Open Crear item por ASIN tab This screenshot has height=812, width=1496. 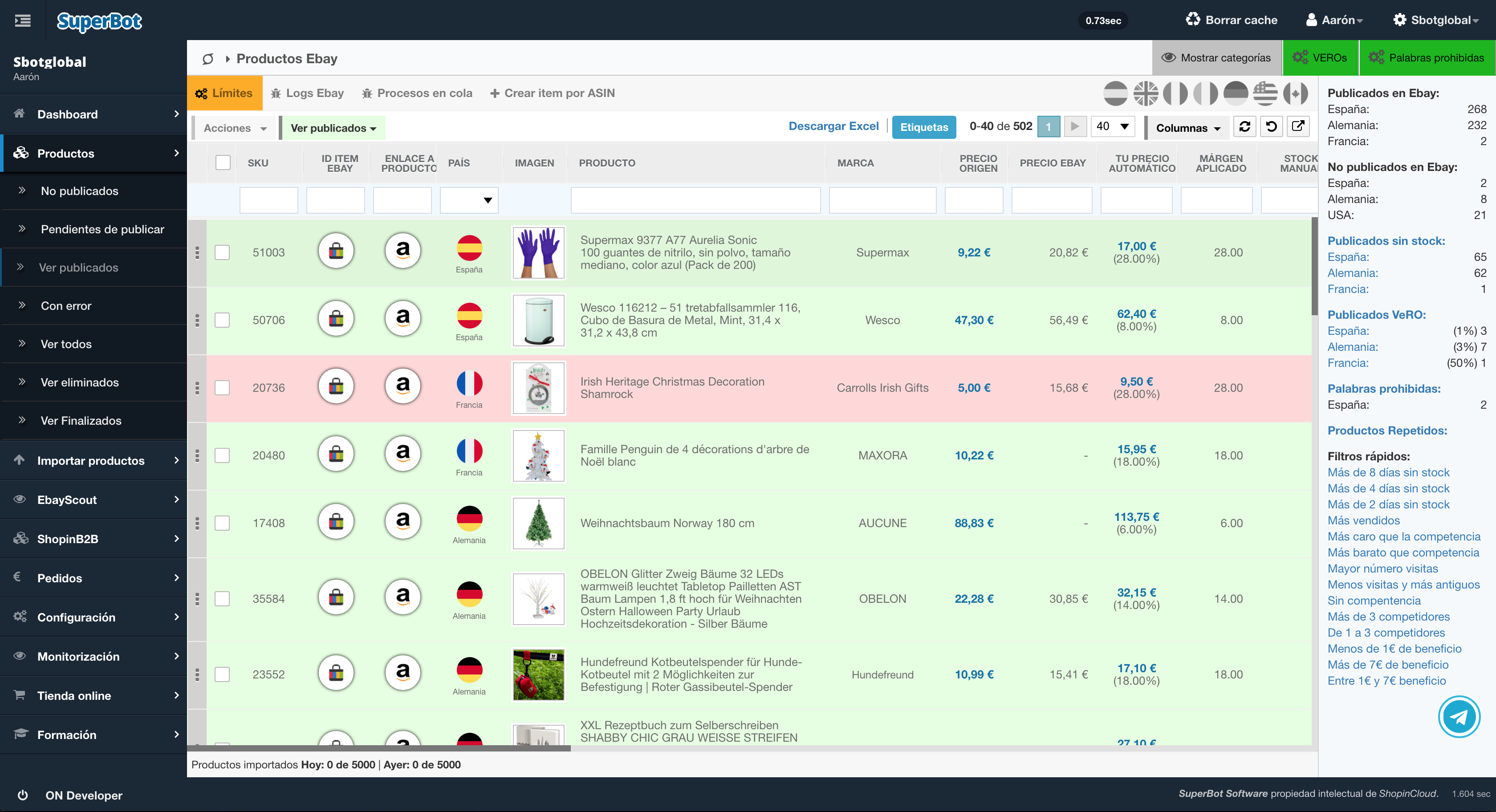coord(552,93)
